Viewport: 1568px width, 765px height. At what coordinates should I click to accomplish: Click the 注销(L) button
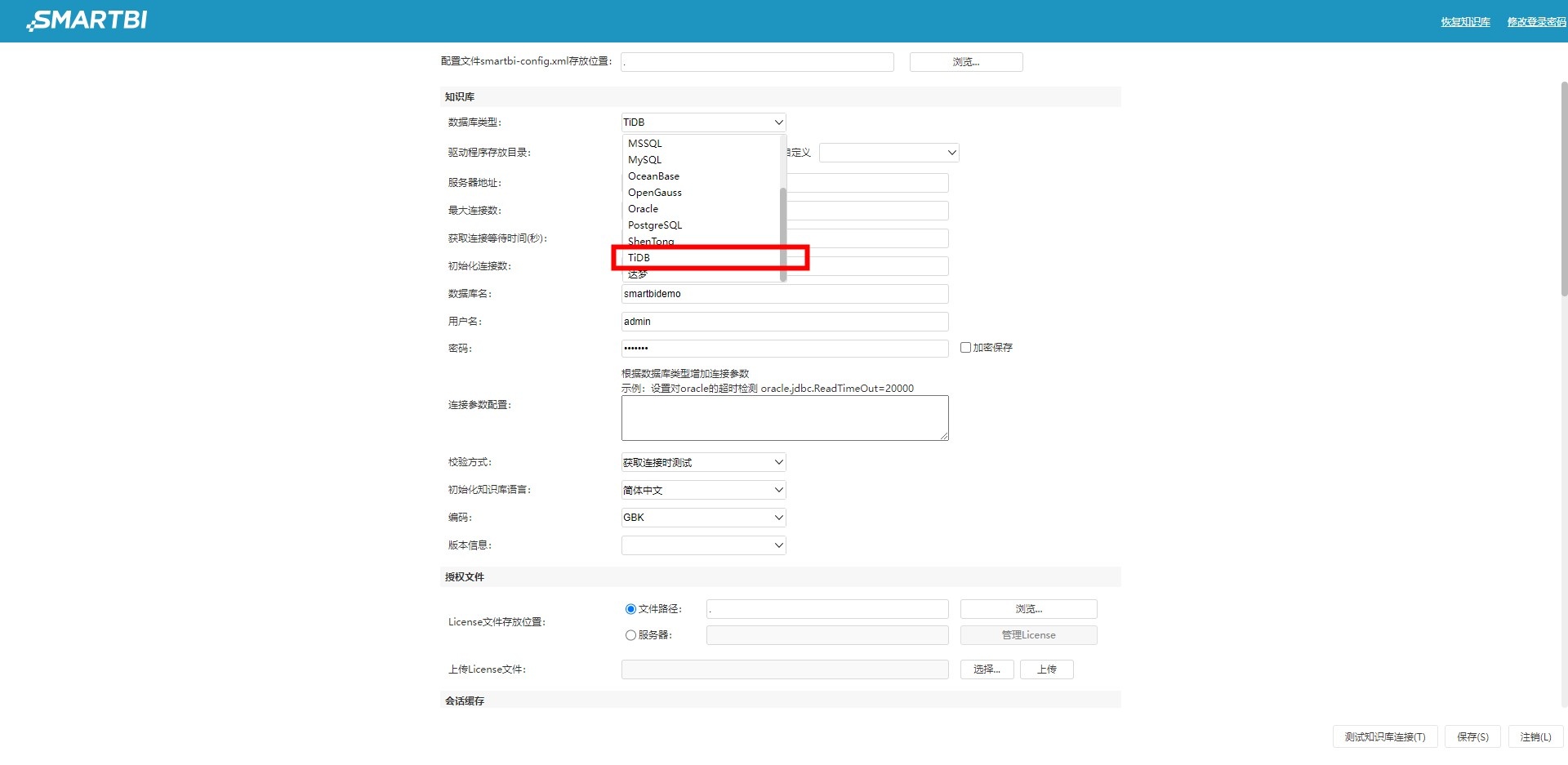click(1535, 737)
